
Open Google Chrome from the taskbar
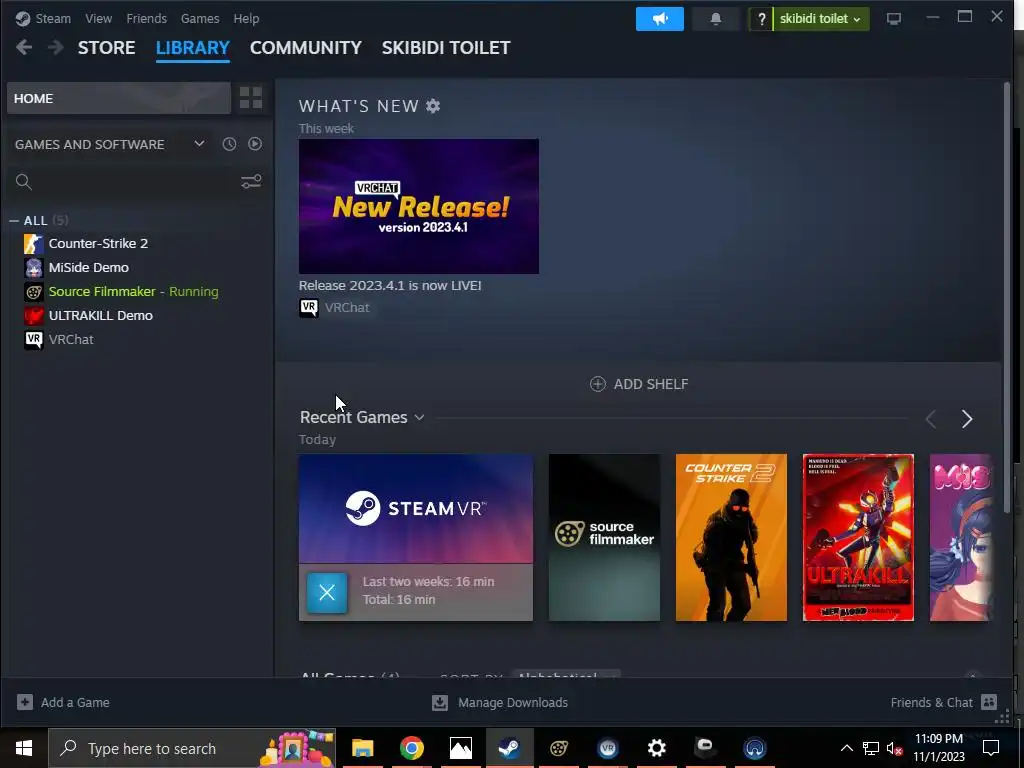click(x=411, y=748)
